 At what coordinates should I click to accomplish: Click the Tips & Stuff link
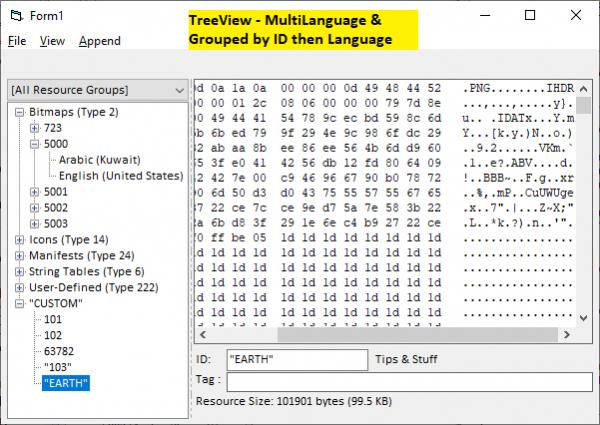pyautogui.click(x=406, y=359)
